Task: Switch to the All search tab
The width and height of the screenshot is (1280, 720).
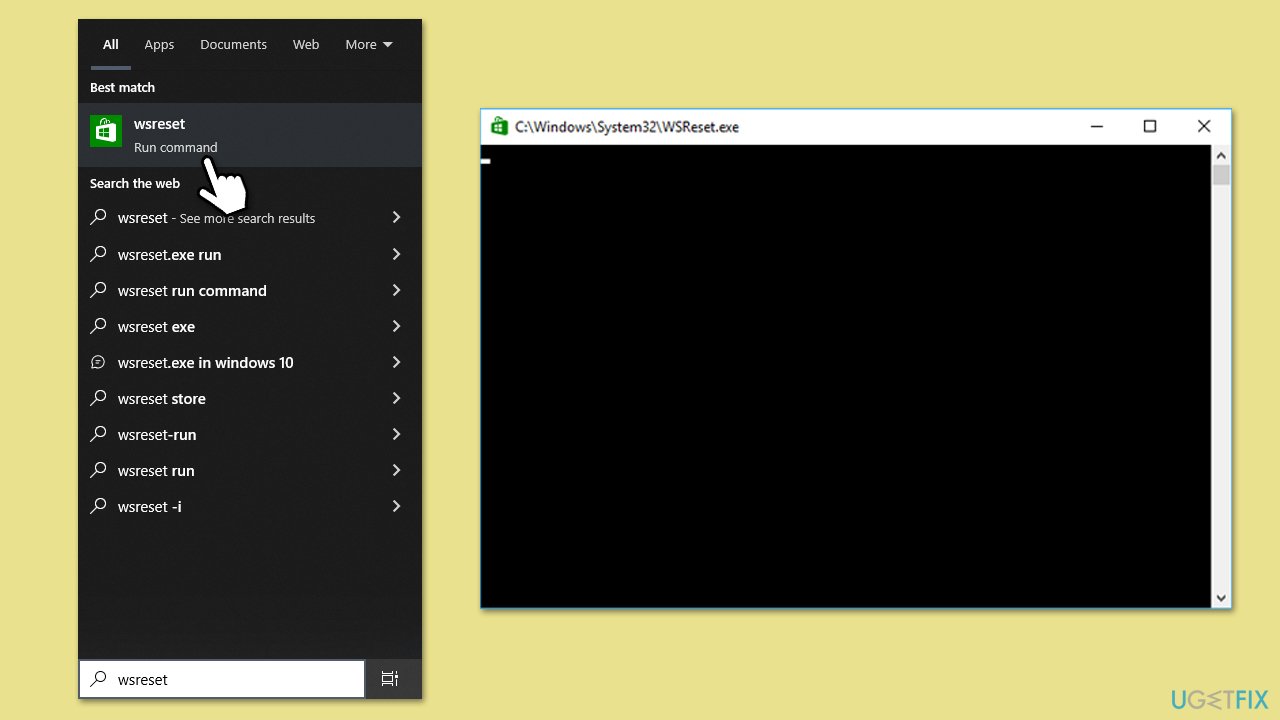Action: coord(111,44)
